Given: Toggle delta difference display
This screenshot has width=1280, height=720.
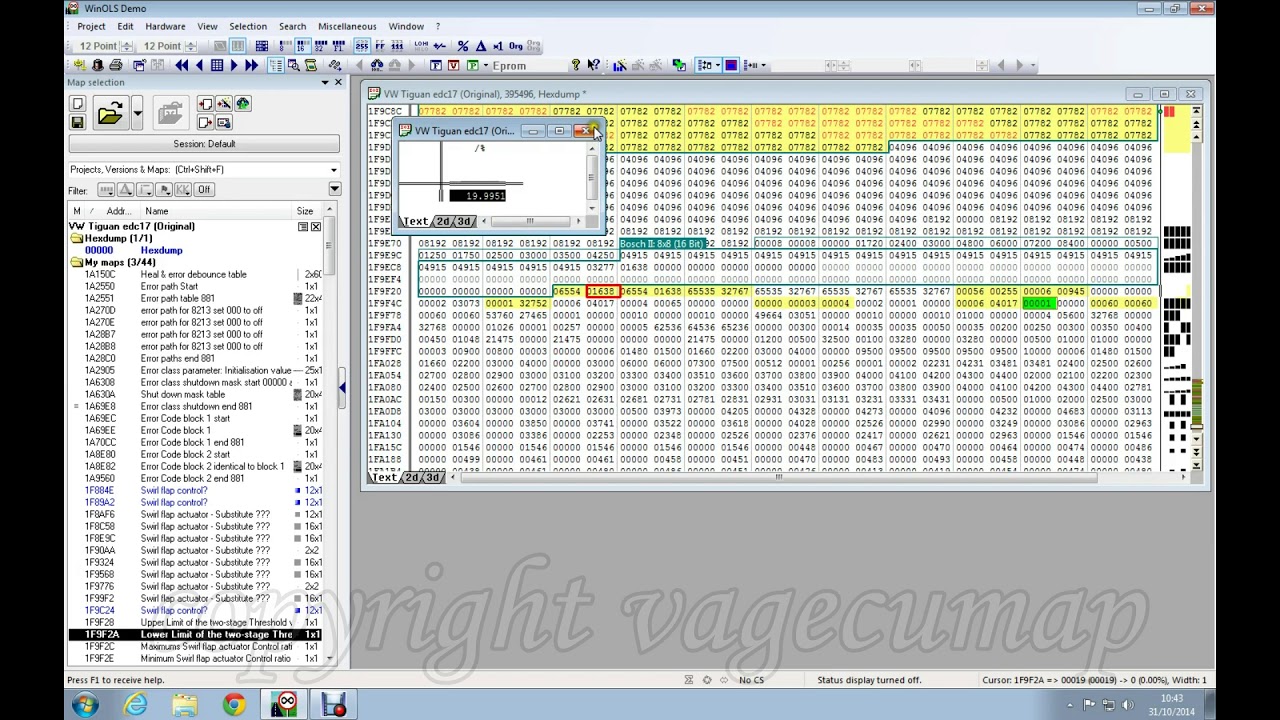Looking at the screenshot, I should pos(480,46).
